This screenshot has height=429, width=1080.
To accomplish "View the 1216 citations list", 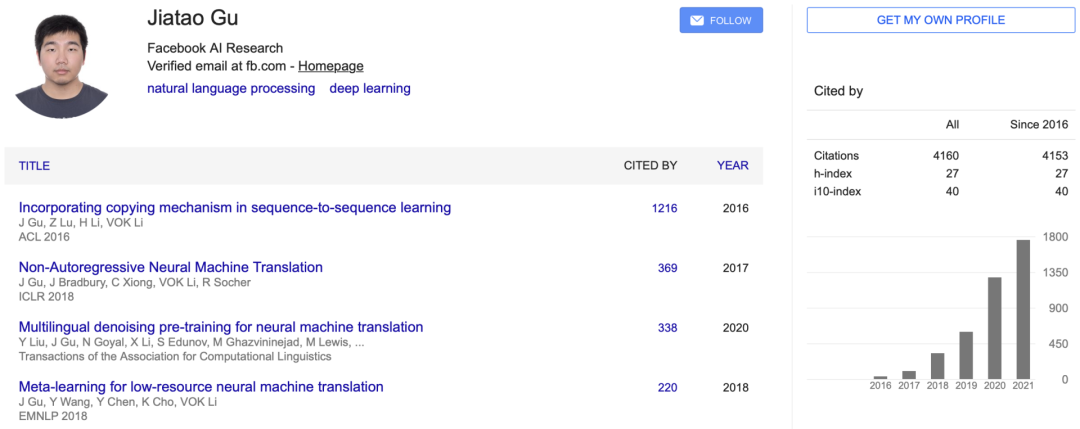I will 664,208.
